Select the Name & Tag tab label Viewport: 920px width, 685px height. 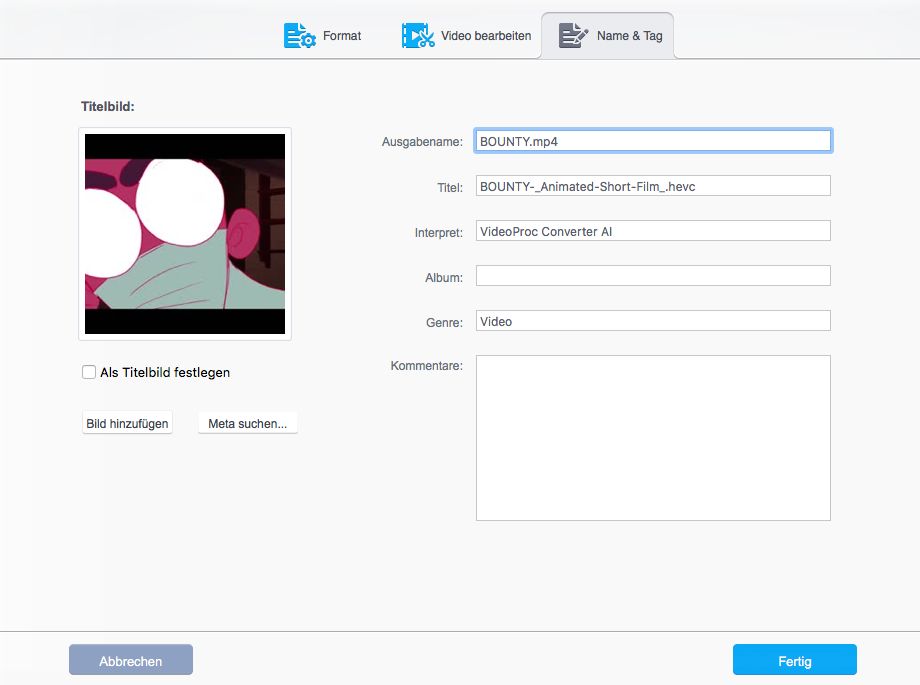(x=630, y=36)
